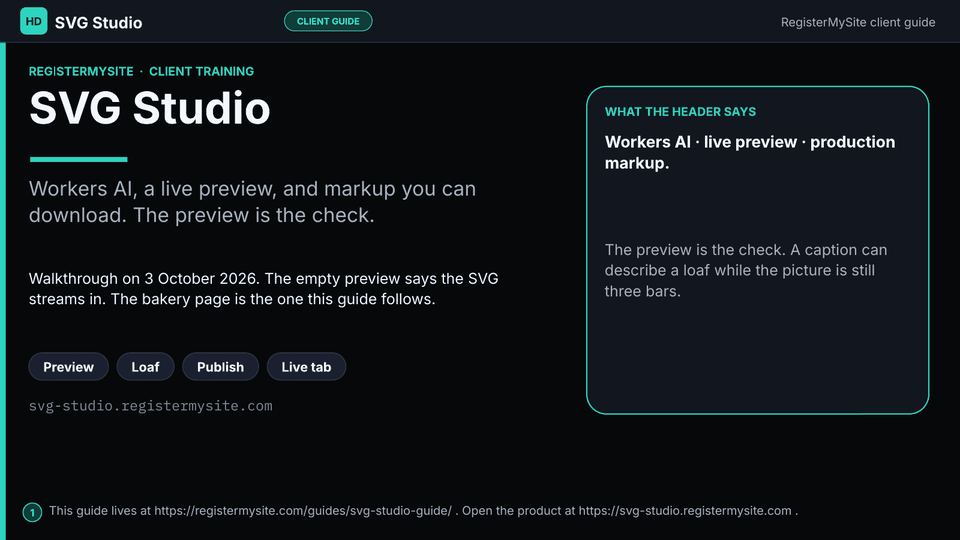The height and width of the screenshot is (540, 960).
Task: Open the registermysite.com/guides/svg-studio-guide link
Action: pos(303,511)
